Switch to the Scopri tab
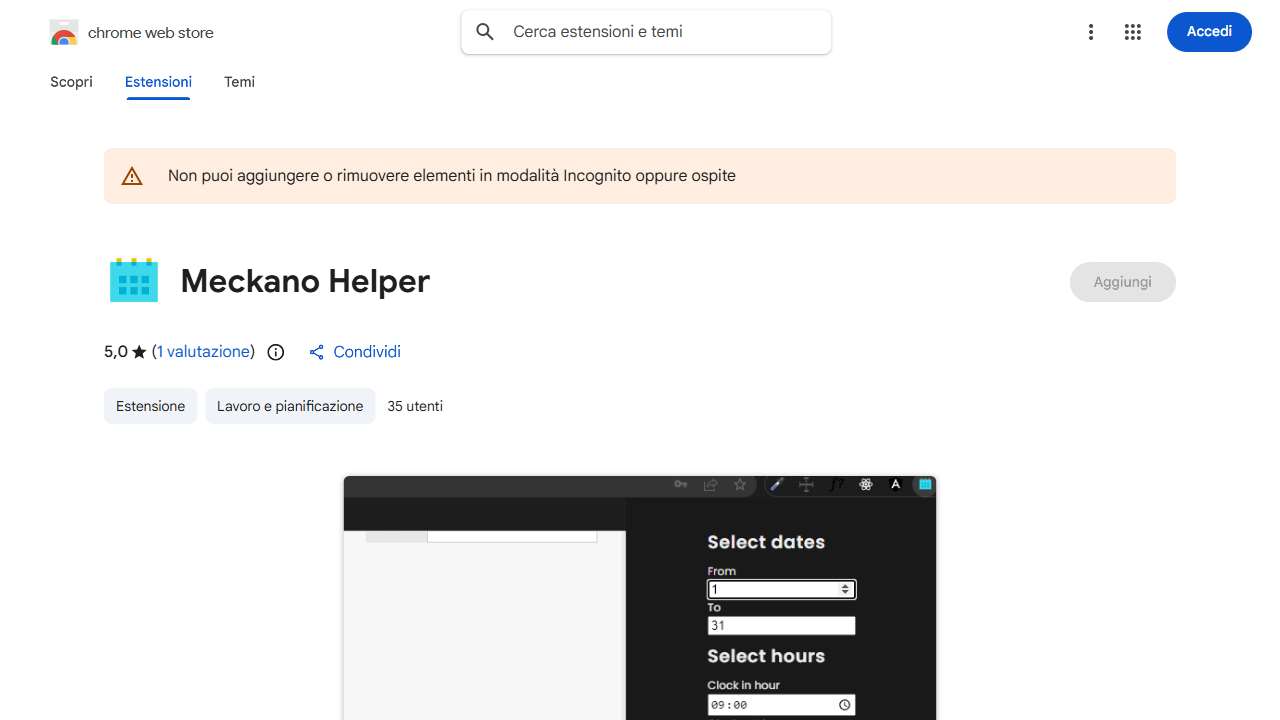Image resolution: width=1280 pixels, height=720 pixels. 71,82
